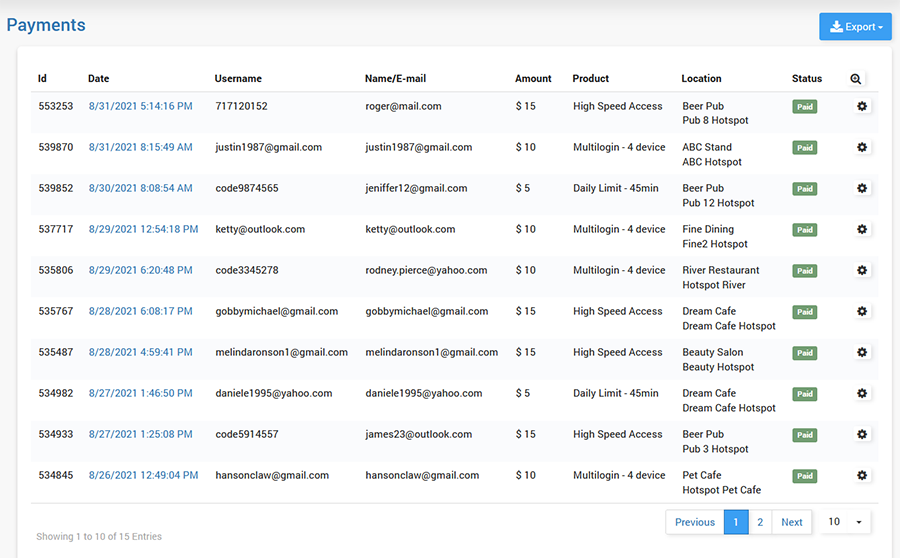Click the Previous pagination button
The image size is (900, 558).
tap(694, 522)
